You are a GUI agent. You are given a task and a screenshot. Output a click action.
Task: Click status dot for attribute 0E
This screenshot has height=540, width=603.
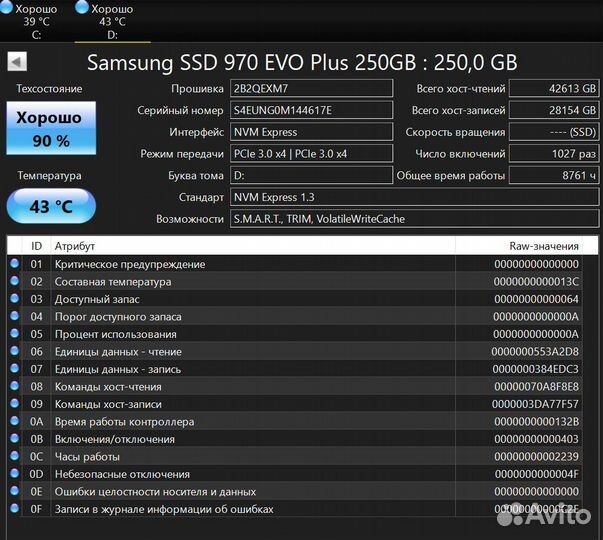pyautogui.click(x=15, y=491)
